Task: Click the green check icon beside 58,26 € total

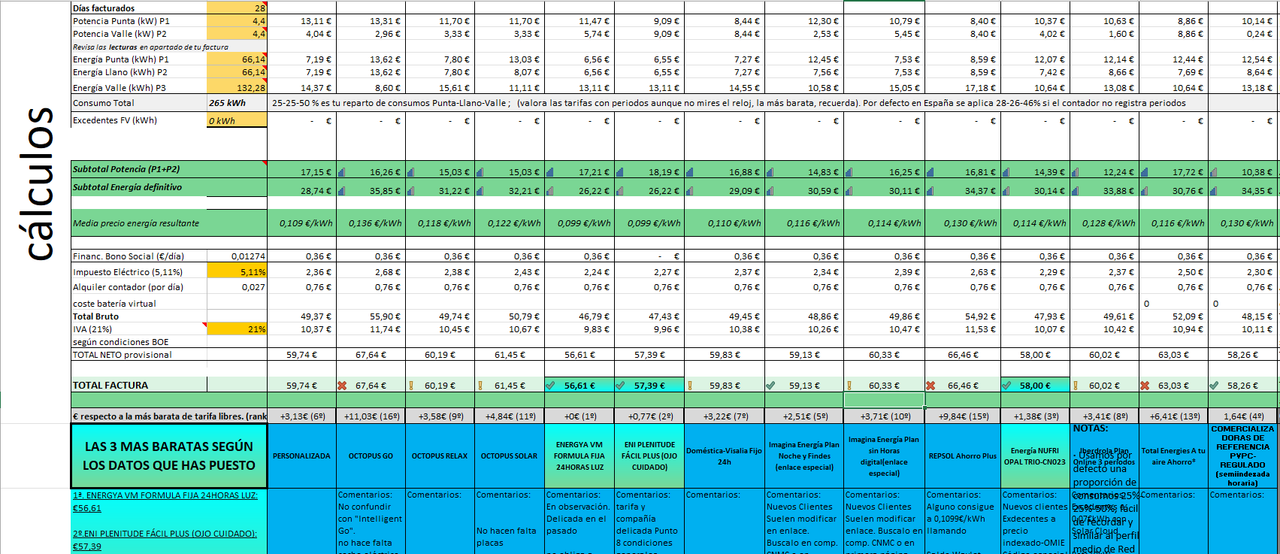Action: tap(1215, 385)
